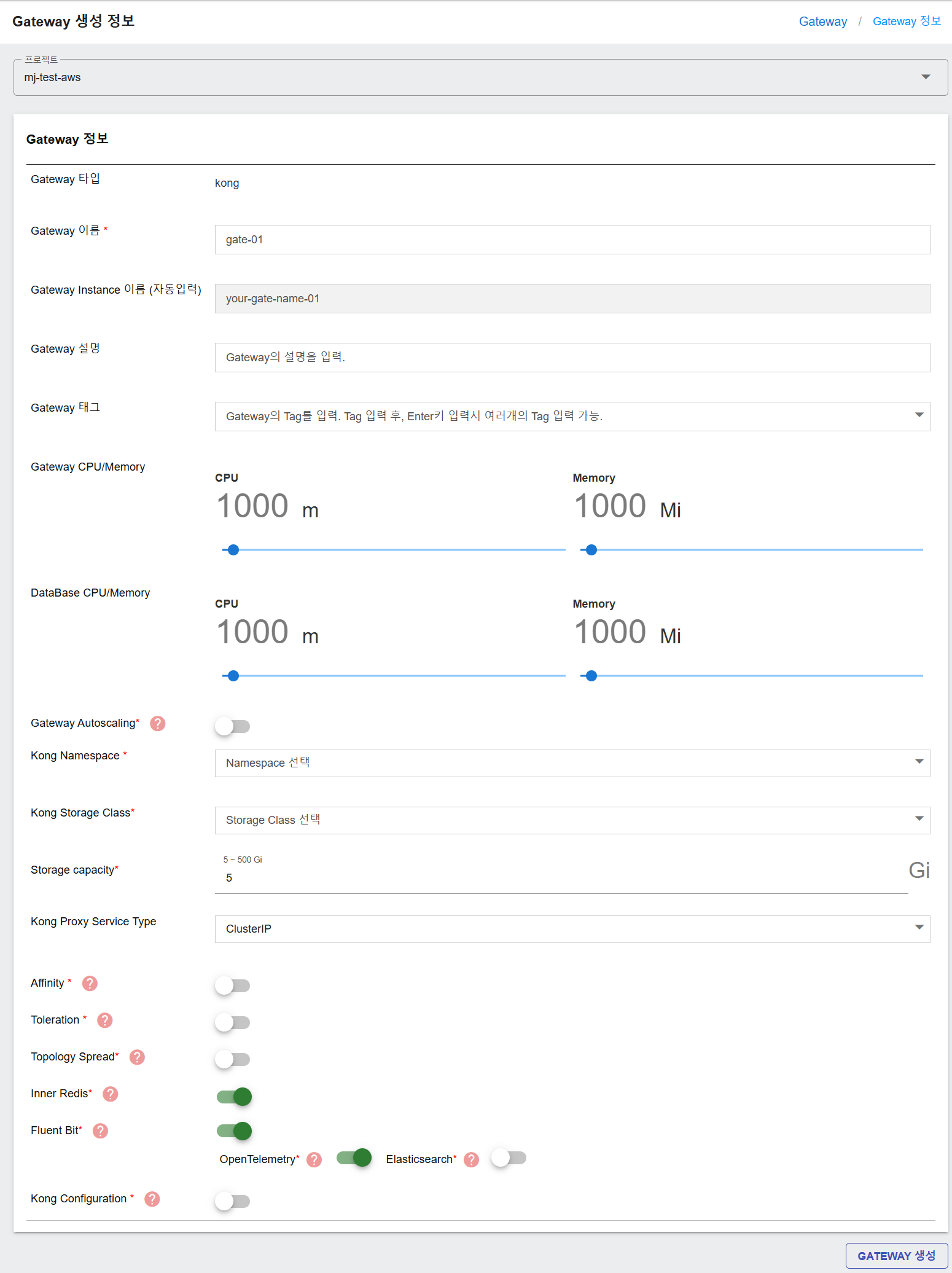Open the Gateway 정보 breadcrumb link
952x1273 pixels.
tap(907, 22)
